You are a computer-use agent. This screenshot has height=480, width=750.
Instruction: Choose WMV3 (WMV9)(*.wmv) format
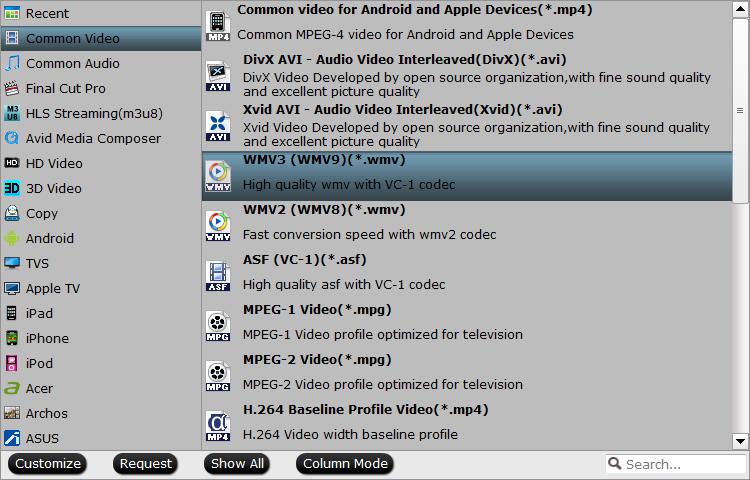467,176
